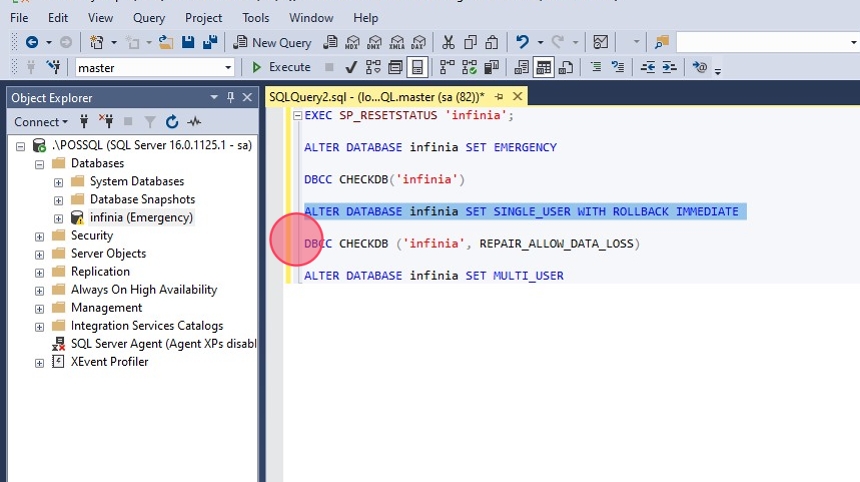Toggle IntelliSense Enabled button
The width and height of the screenshot is (860, 482).
[x=417, y=67]
